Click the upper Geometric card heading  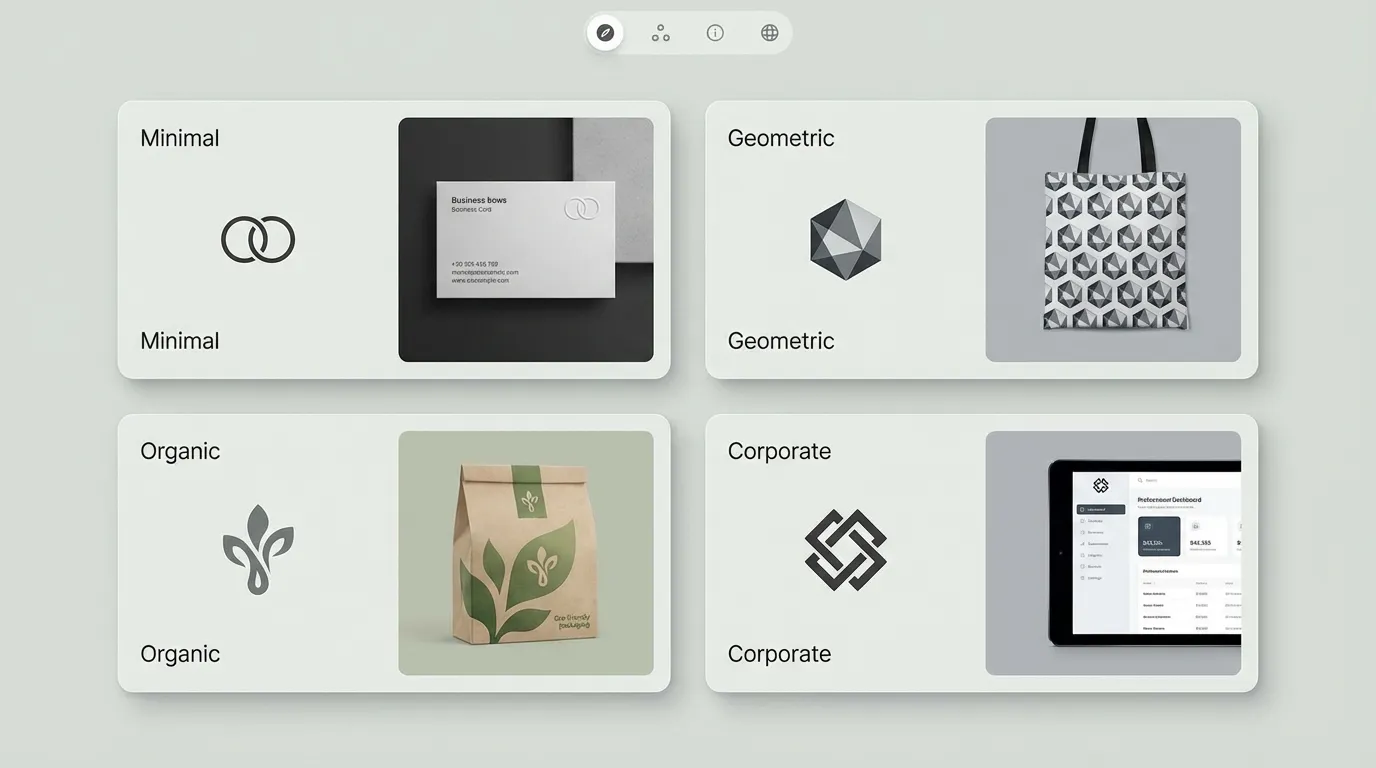780,138
